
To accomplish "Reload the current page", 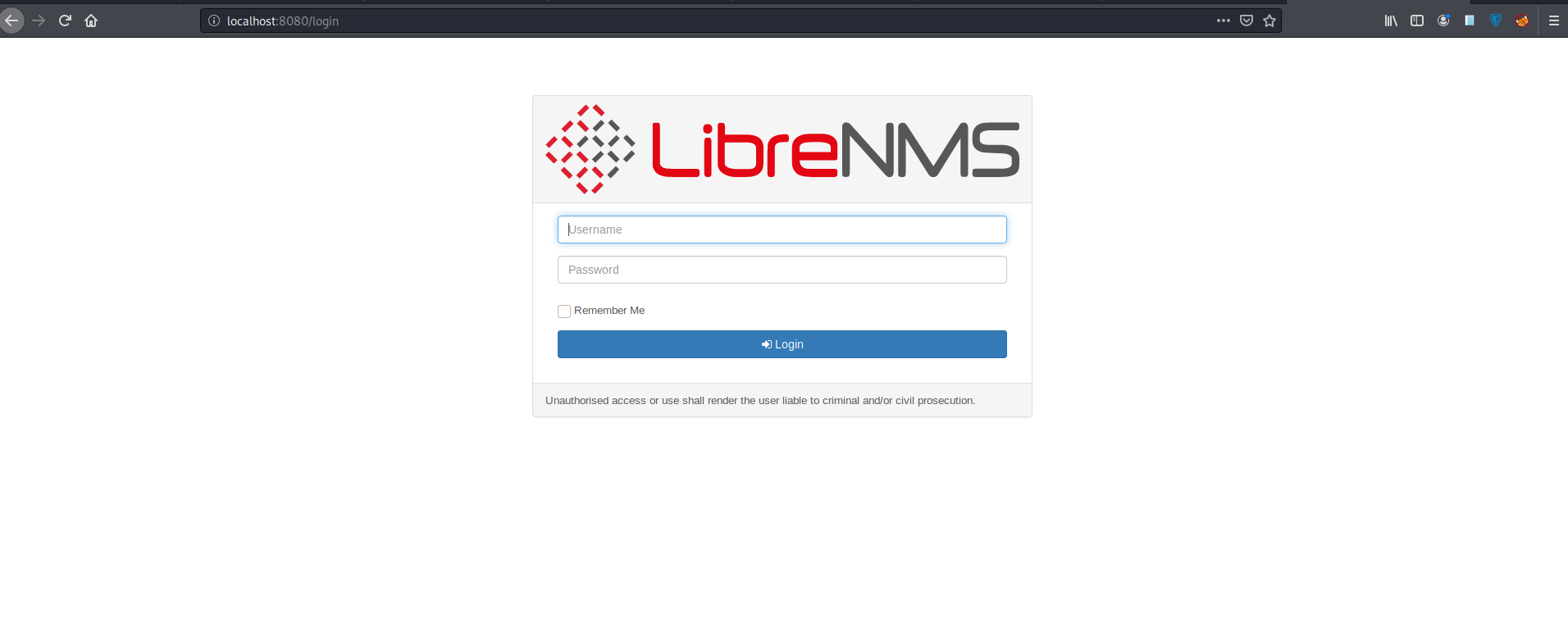I will click(65, 20).
